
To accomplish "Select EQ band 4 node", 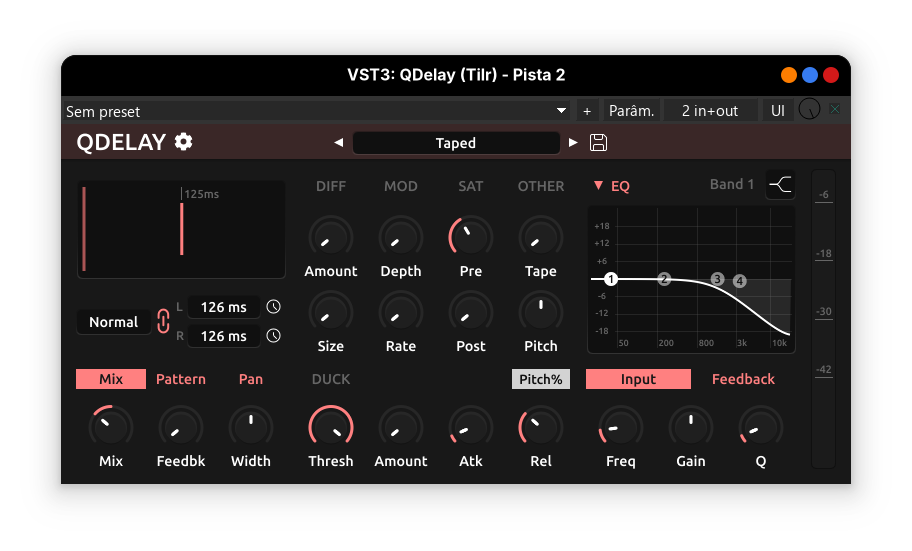I will 739,281.
